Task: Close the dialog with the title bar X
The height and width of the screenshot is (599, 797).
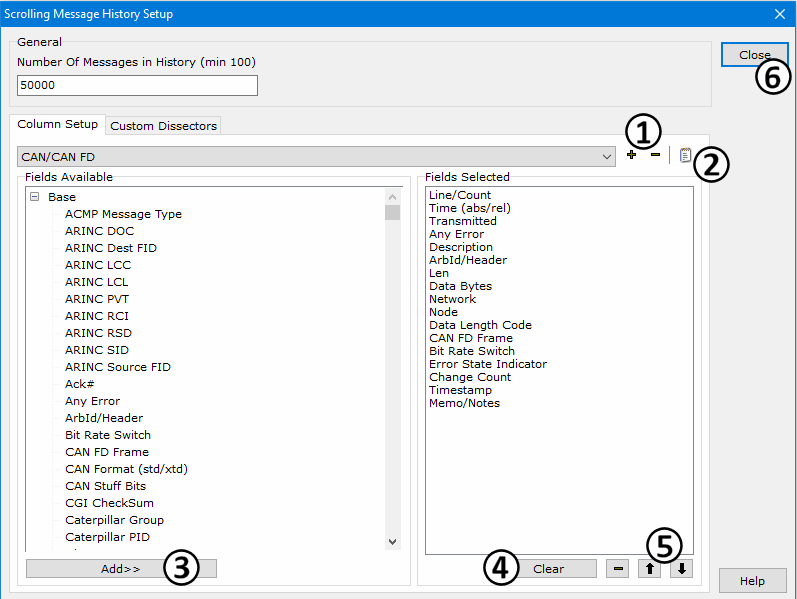Action: [779, 14]
